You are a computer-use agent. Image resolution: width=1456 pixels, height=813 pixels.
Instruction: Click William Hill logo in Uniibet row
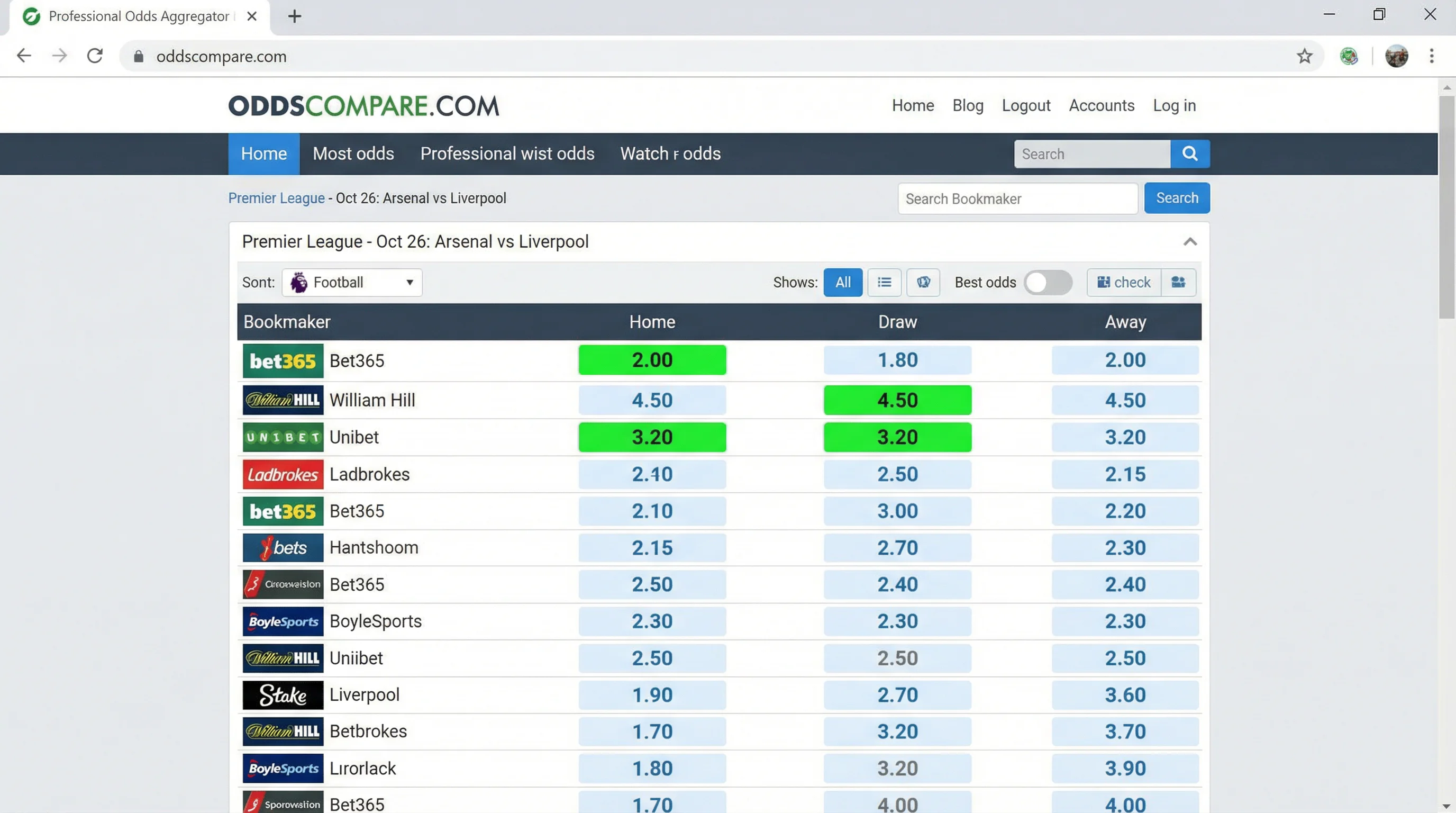(x=283, y=658)
